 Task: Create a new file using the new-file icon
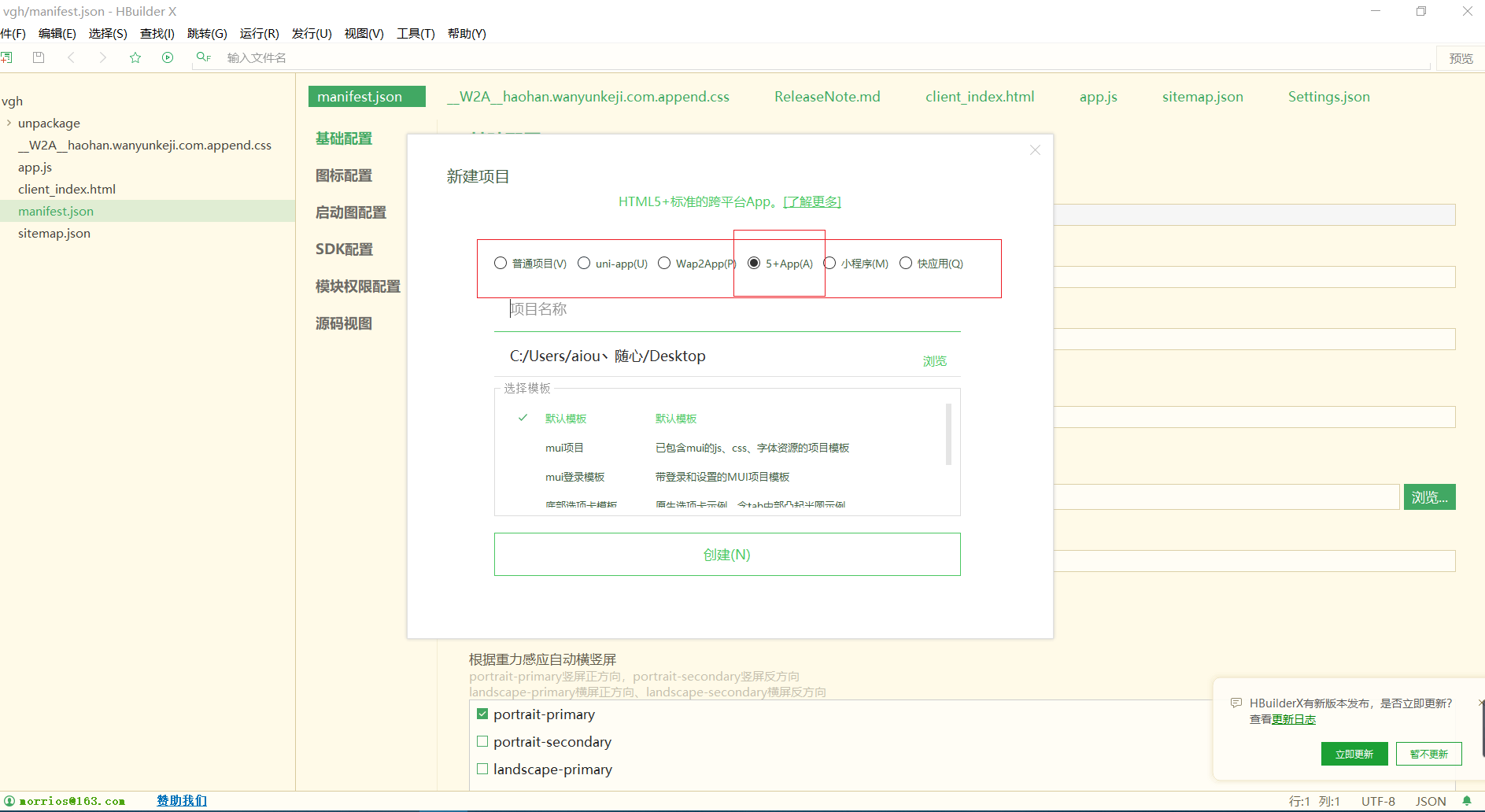coord(7,57)
